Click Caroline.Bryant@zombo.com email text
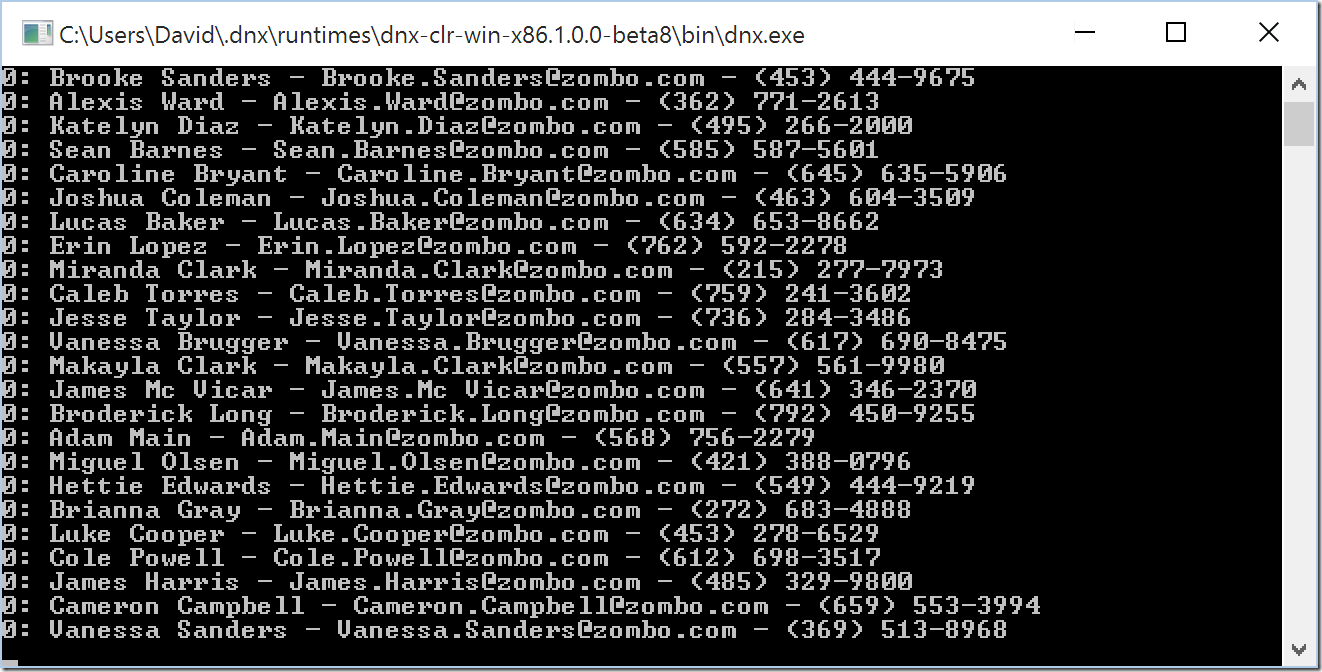Viewport: 1322px width, 672px height. (x=537, y=174)
